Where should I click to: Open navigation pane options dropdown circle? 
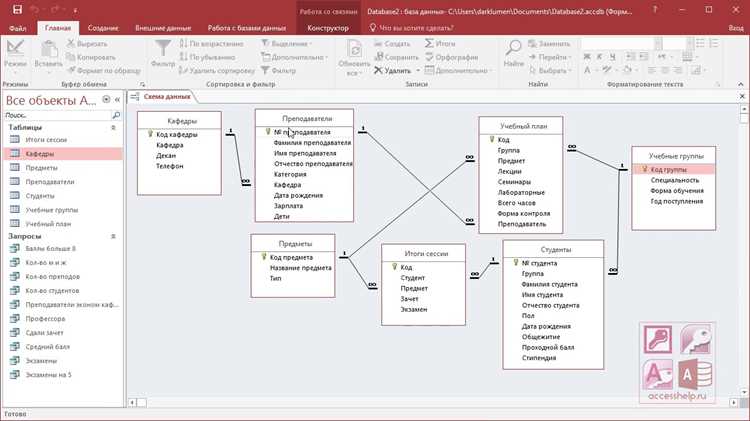click(x=106, y=100)
